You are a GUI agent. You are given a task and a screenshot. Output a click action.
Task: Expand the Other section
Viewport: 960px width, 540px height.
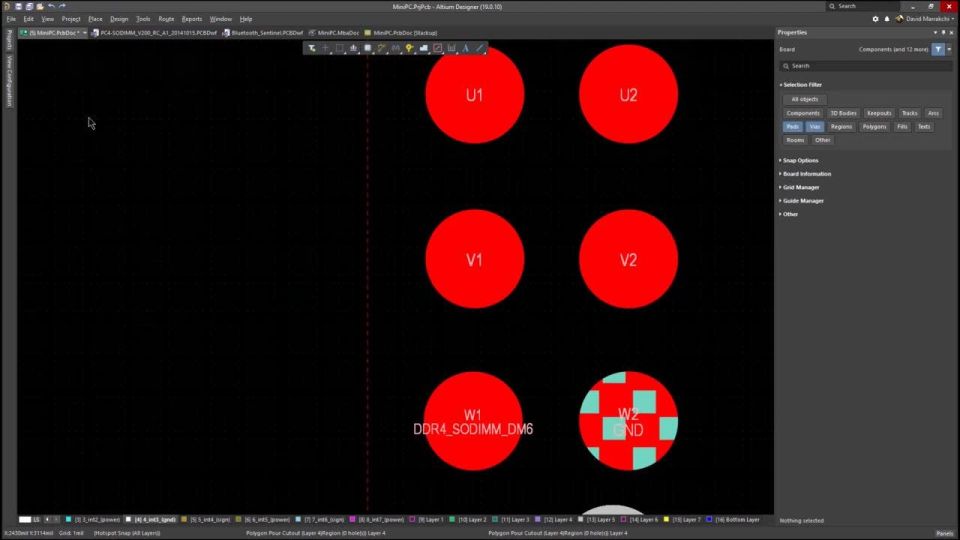(x=789, y=214)
